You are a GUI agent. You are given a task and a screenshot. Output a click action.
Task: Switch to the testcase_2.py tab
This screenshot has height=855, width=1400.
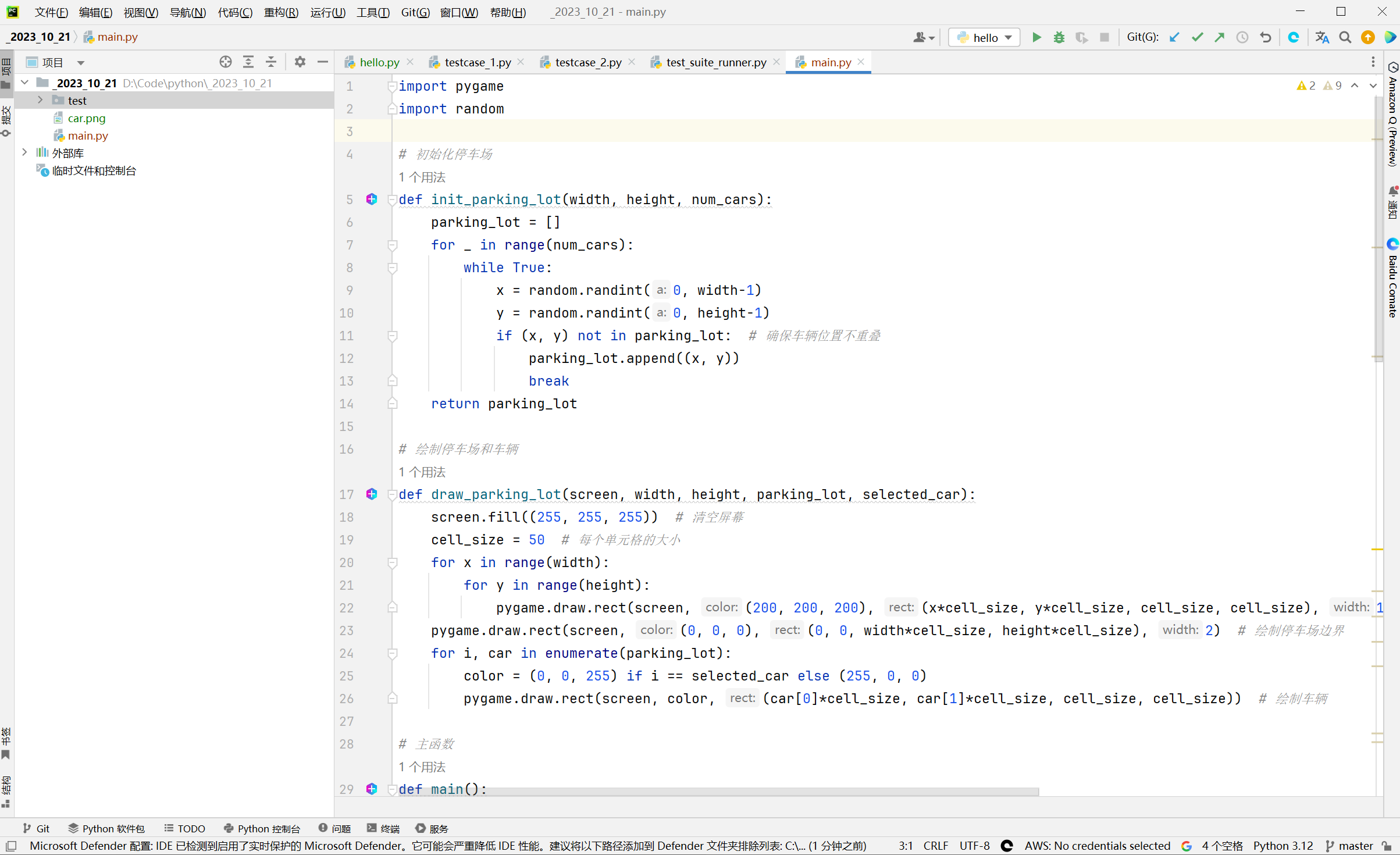click(x=588, y=62)
